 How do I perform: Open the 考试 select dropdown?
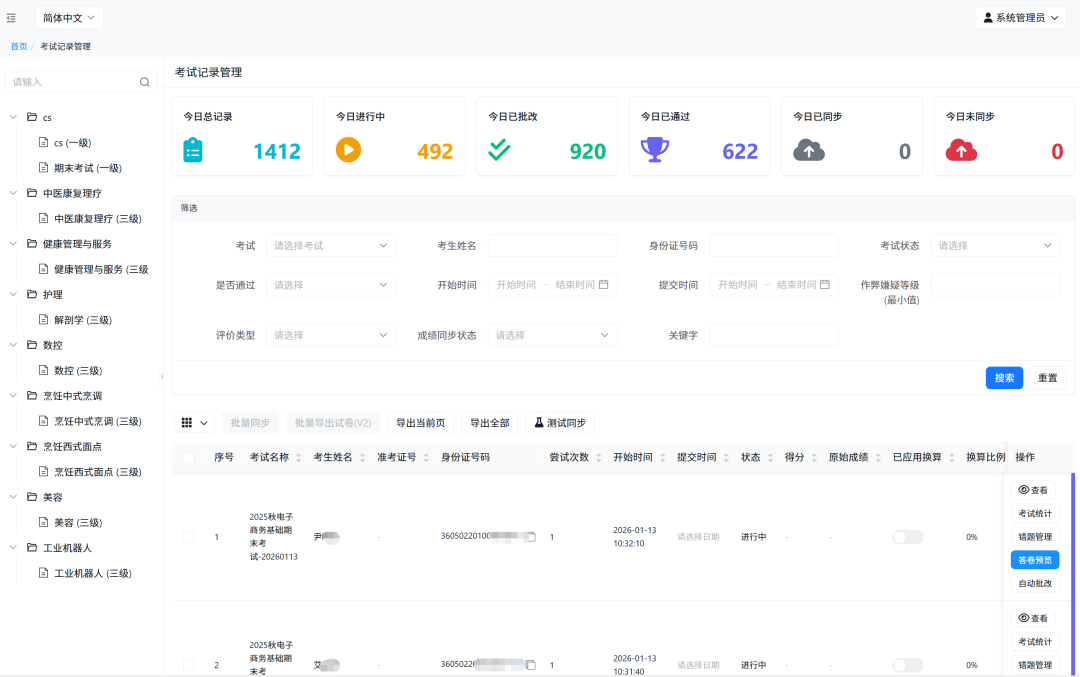pos(331,245)
